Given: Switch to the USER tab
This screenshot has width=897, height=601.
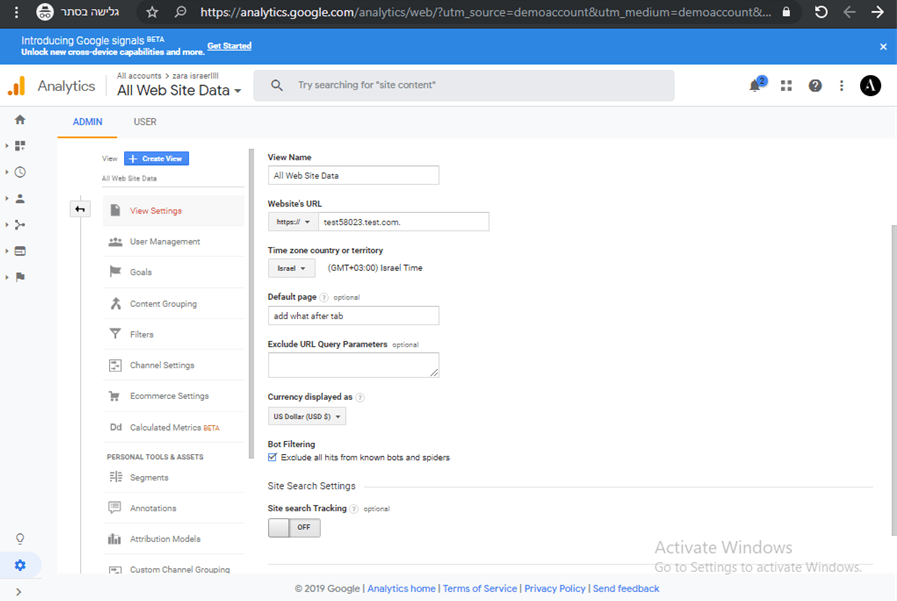Looking at the screenshot, I should tap(145, 122).
